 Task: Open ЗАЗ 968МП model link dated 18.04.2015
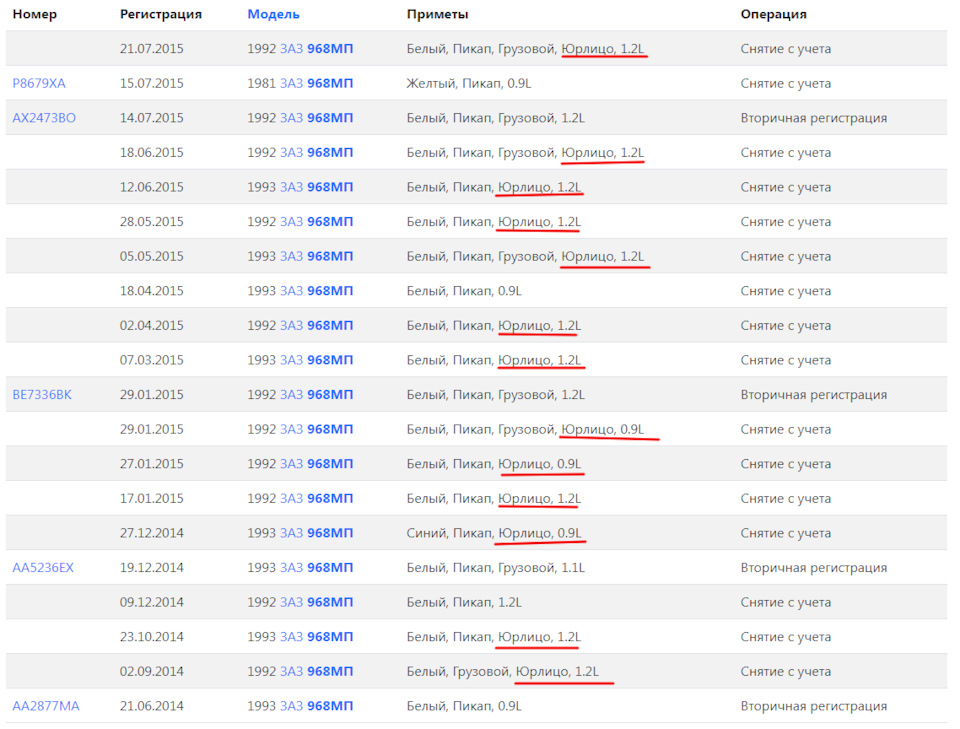pyautogui.click(x=317, y=291)
